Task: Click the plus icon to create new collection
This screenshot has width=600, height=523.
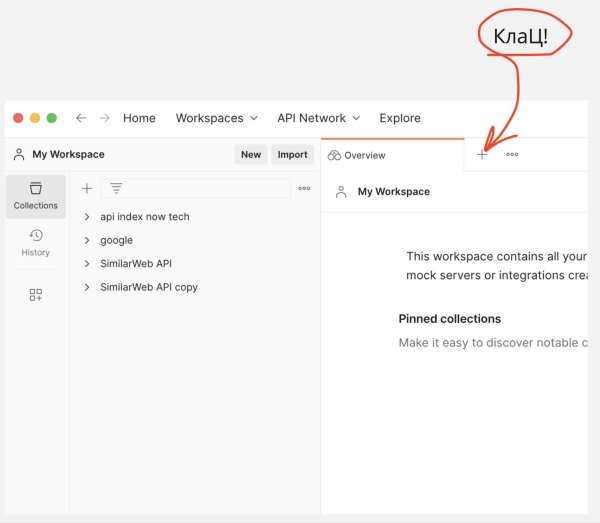Action: [x=87, y=188]
